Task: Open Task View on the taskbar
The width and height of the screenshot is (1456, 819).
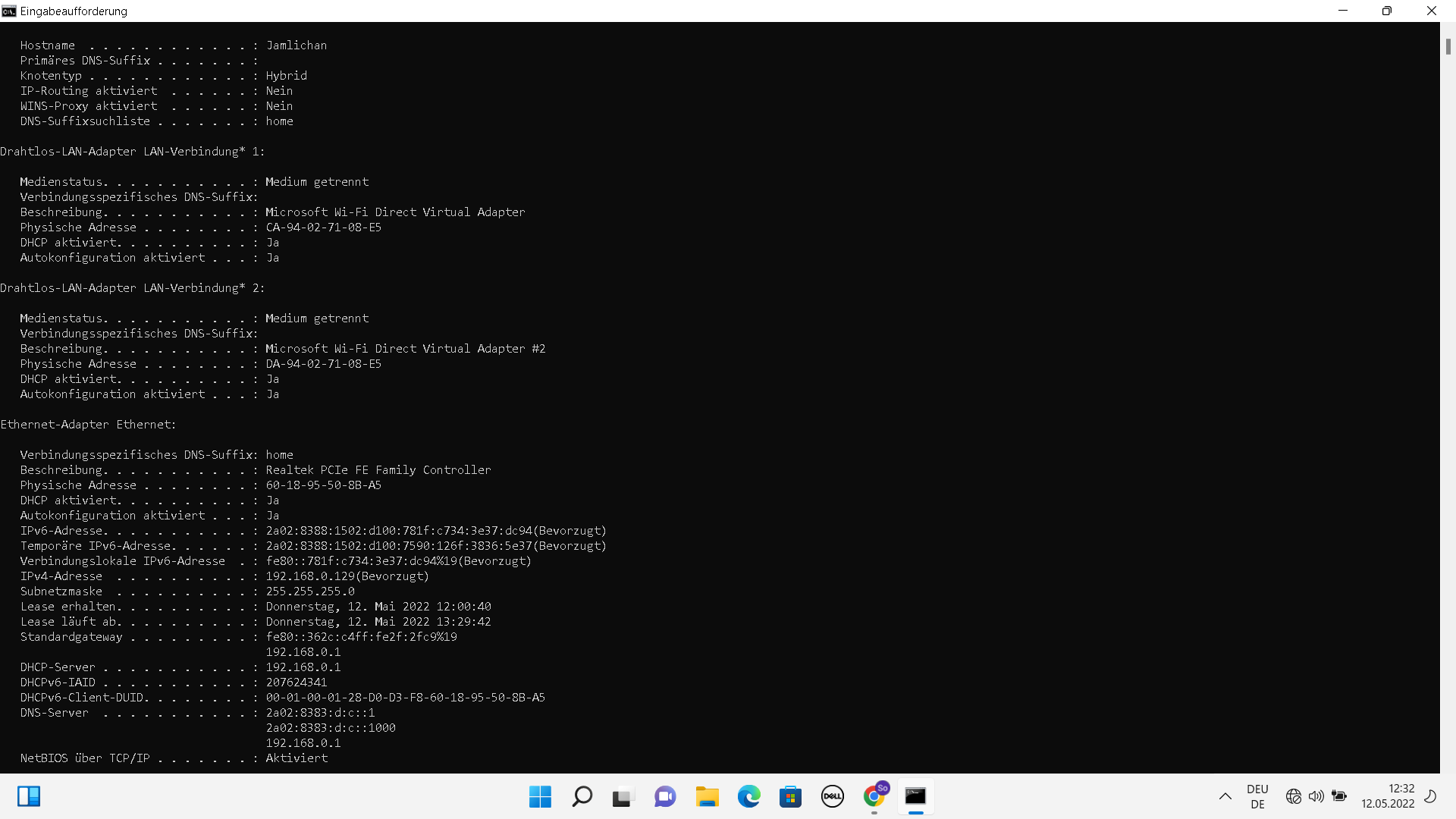Action: pyautogui.click(x=623, y=796)
